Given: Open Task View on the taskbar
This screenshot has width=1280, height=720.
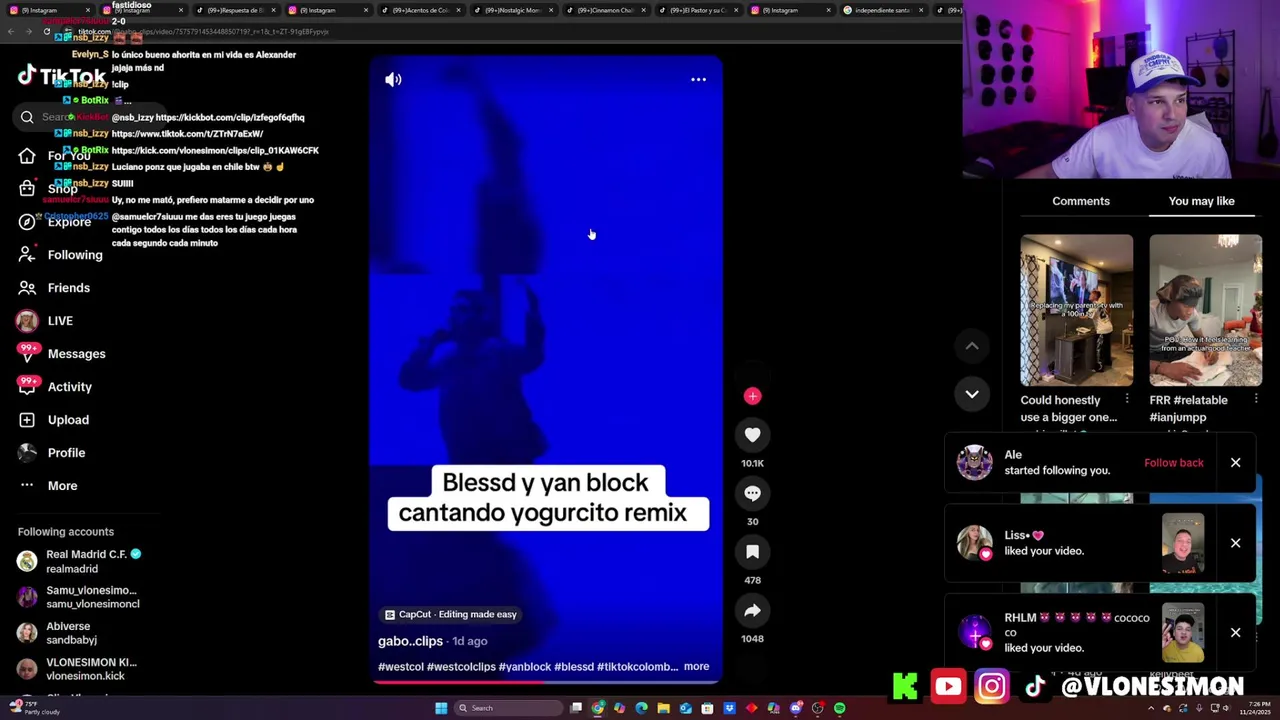Looking at the screenshot, I should [x=576, y=708].
